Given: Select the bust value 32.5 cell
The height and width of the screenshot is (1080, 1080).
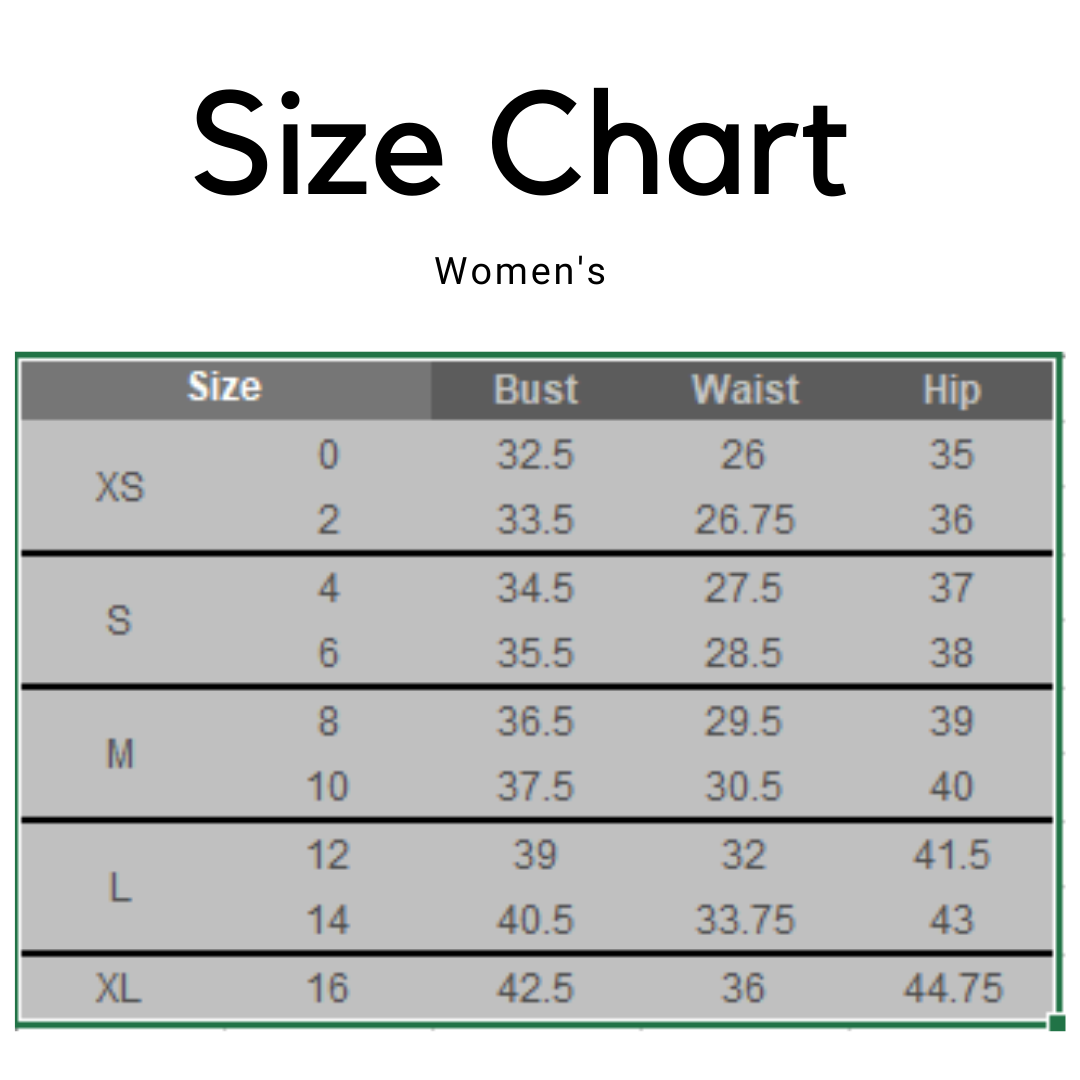Looking at the screenshot, I should point(536,455).
